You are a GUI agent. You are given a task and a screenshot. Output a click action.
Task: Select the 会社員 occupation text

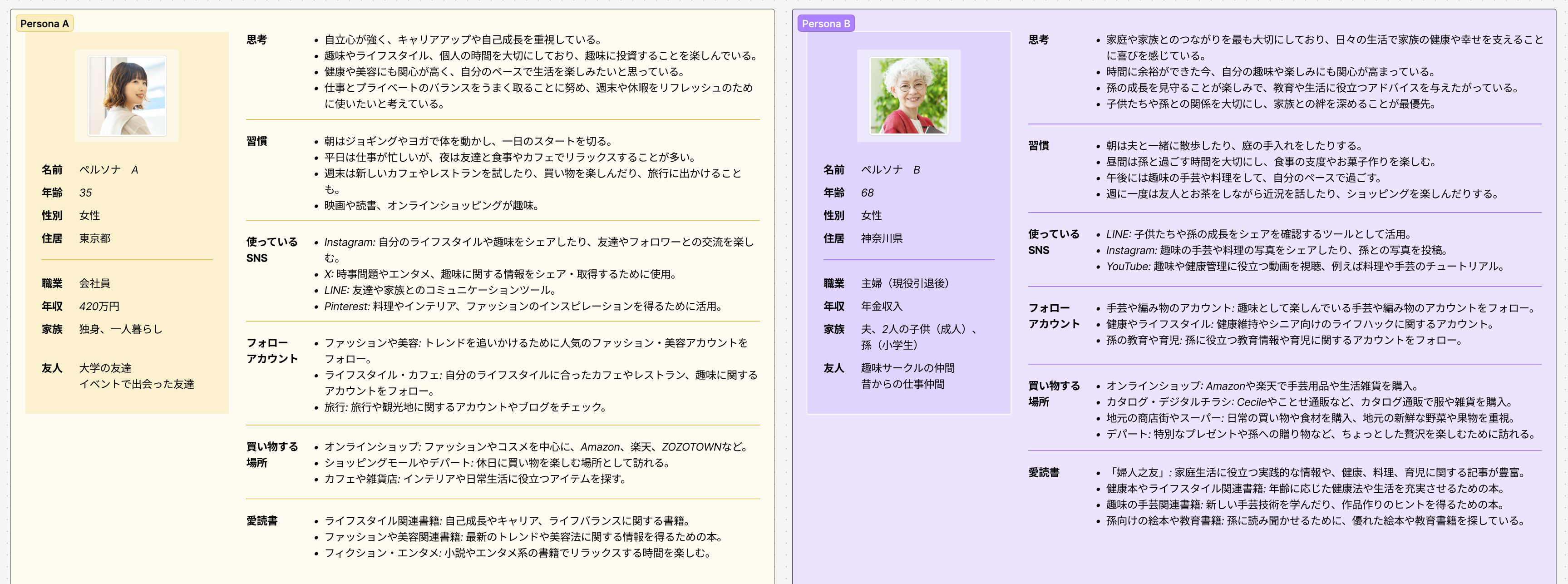pos(95,283)
